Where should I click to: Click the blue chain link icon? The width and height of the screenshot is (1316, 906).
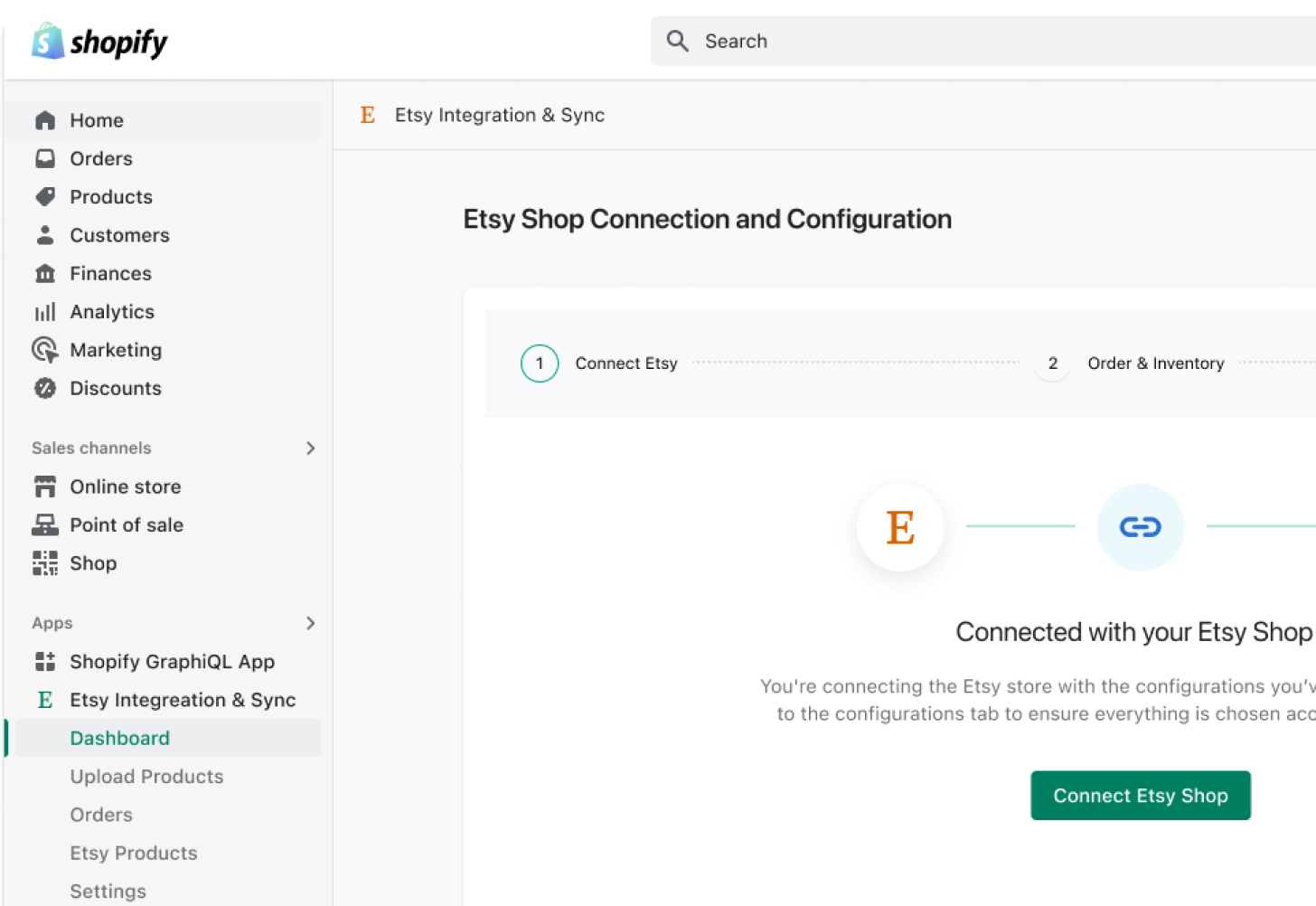click(1141, 527)
